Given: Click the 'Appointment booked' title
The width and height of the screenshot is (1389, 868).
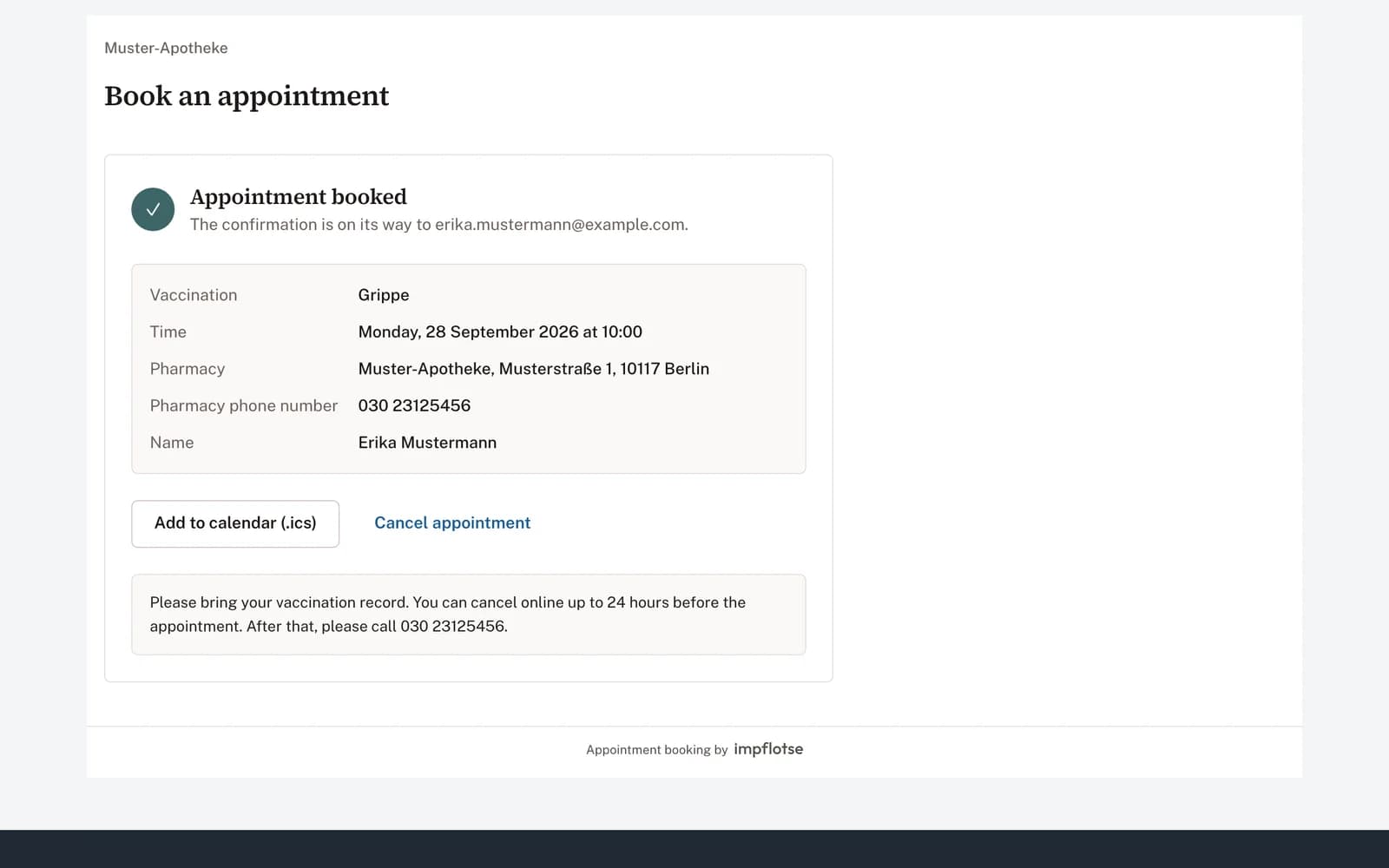Looking at the screenshot, I should click(299, 197).
